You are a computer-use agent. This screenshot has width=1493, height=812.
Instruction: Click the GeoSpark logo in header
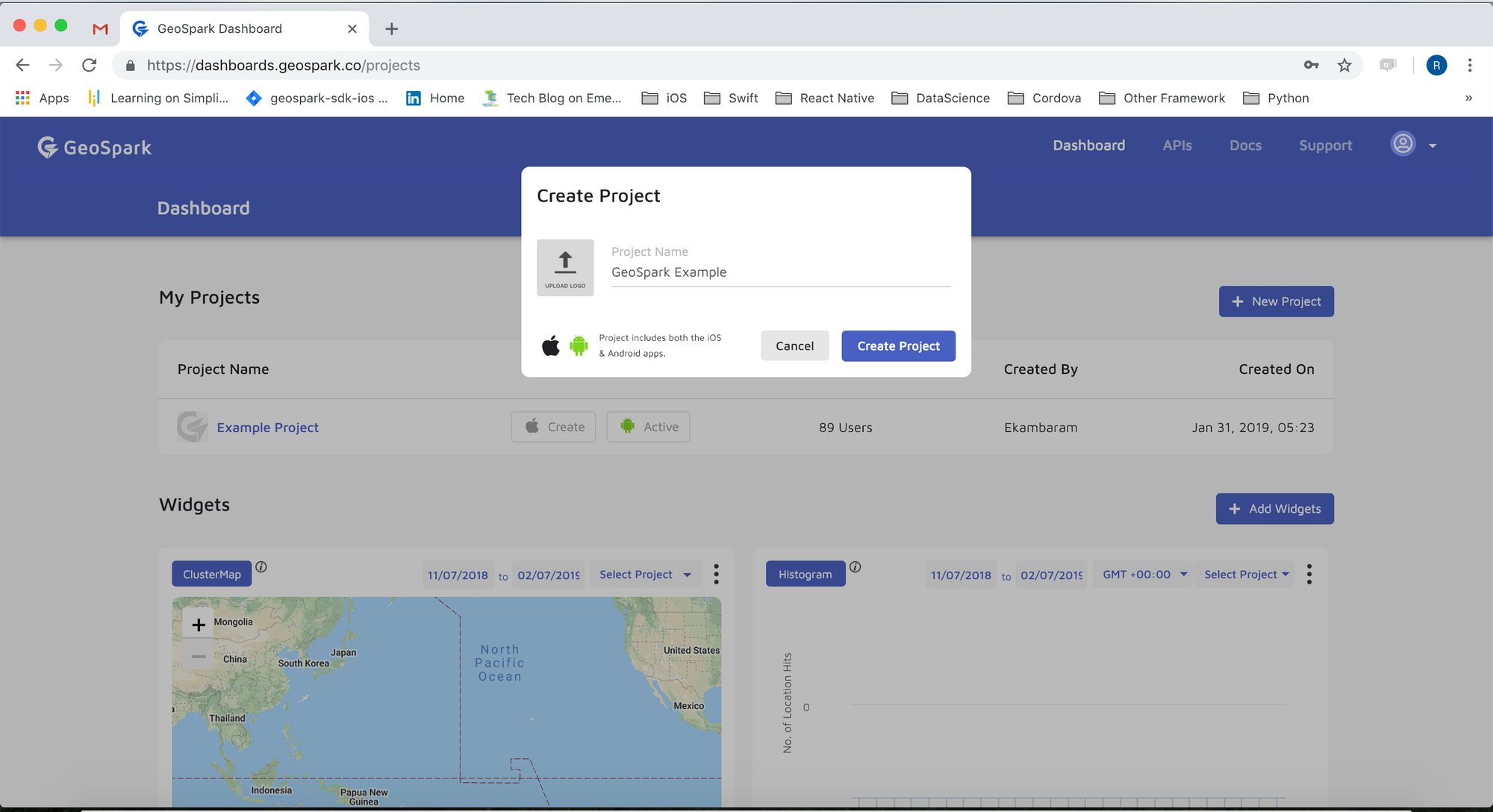[95, 147]
